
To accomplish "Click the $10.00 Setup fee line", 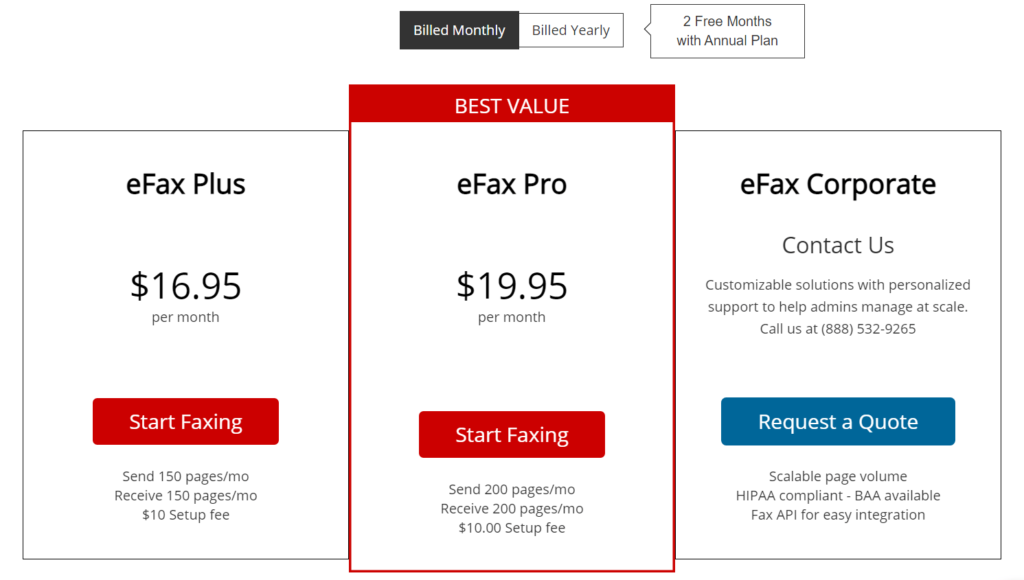I will click(511, 528).
